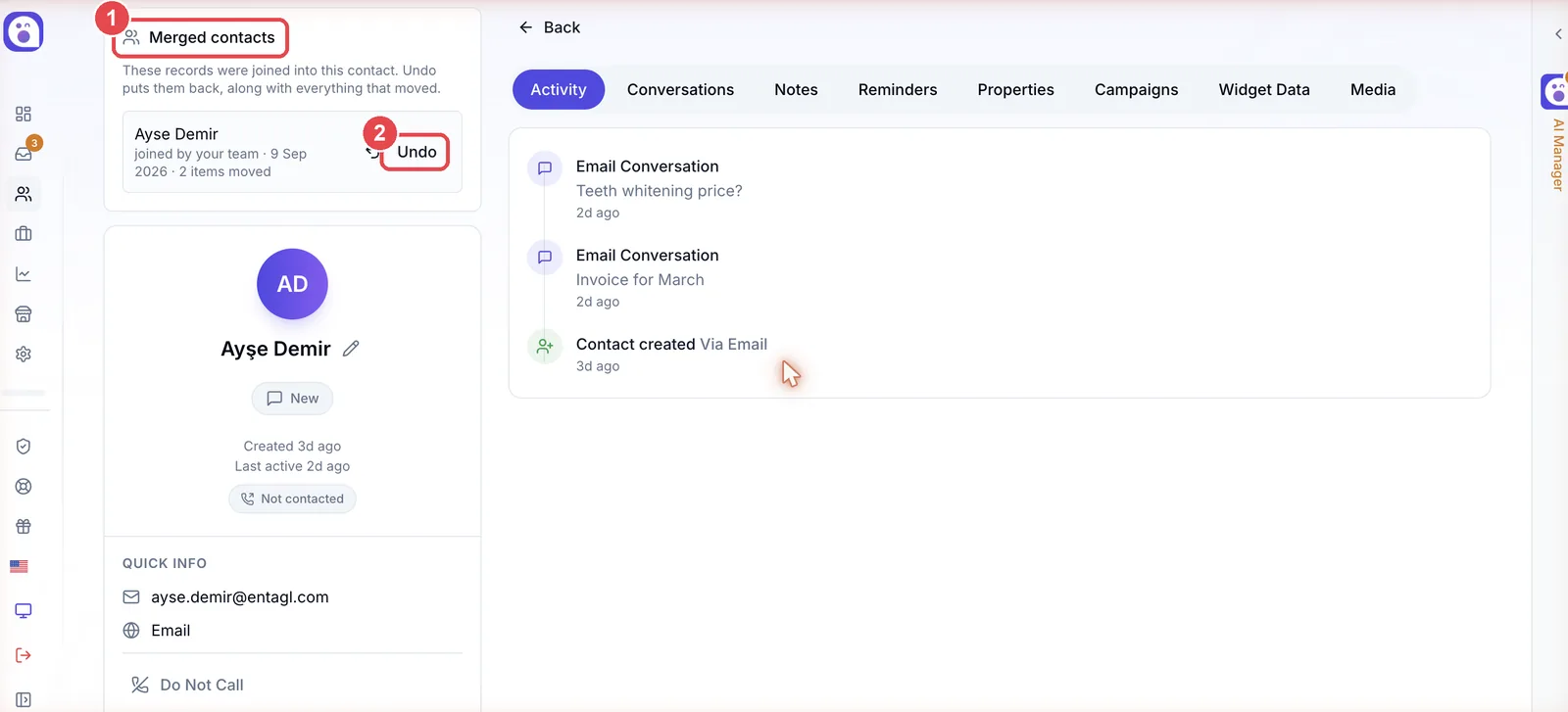Click the shield check icon in sidebar
Screen dimensions: 1568x712
pyautogui.click(x=24, y=447)
